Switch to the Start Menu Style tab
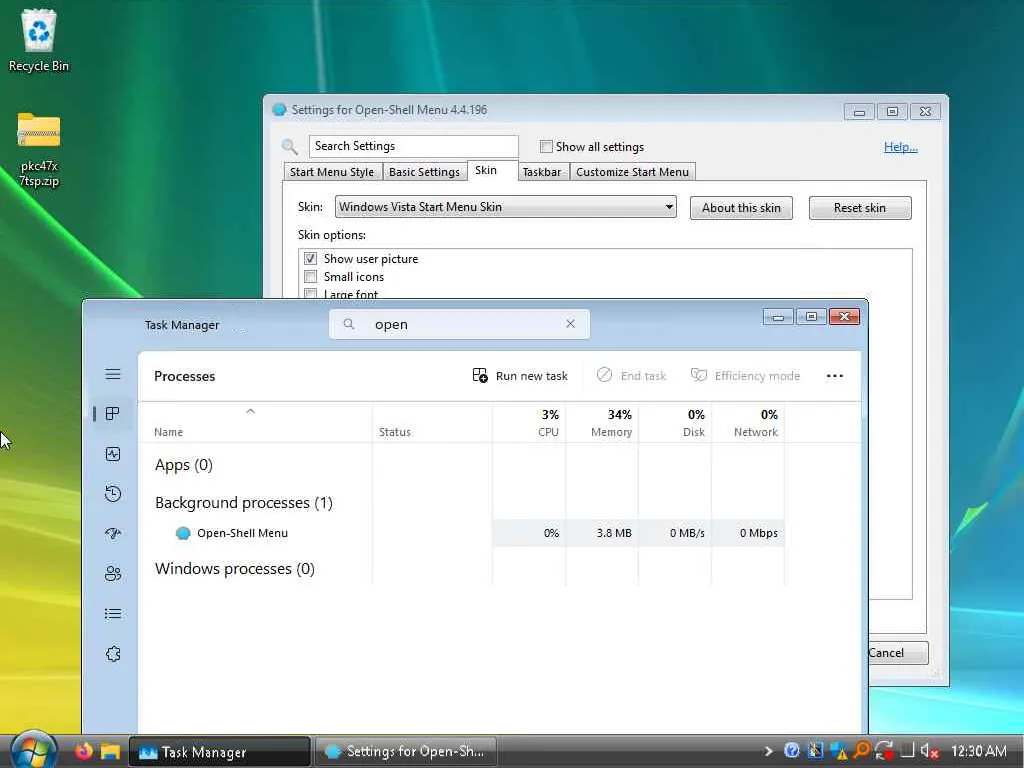This screenshot has width=1024, height=768. [x=332, y=172]
